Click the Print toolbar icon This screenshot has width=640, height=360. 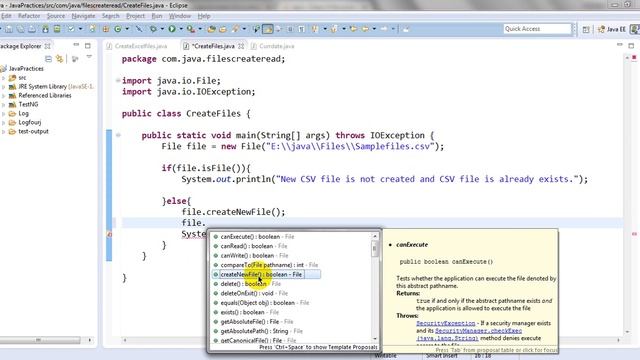[32, 29]
